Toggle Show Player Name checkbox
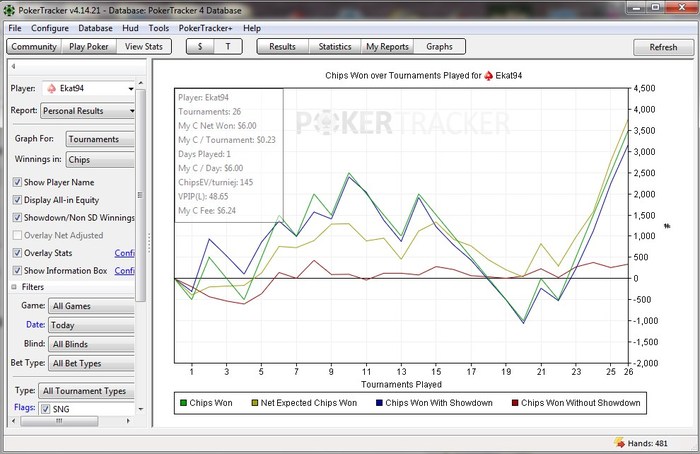700x454 pixels. [x=17, y=182]
